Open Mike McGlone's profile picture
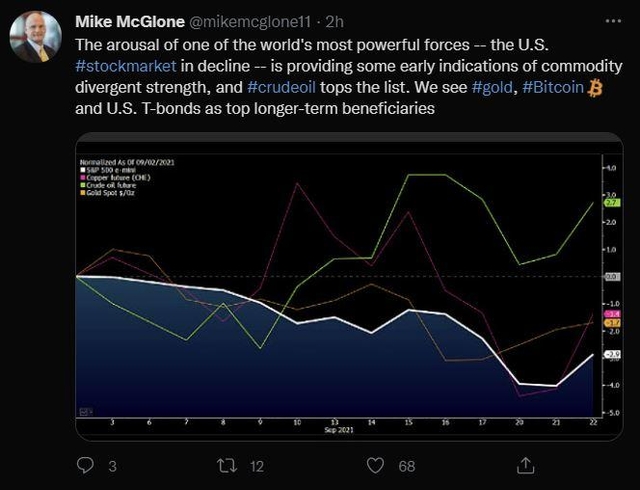The width and height of the screenshot is (640, 490). tap(36, 38)
